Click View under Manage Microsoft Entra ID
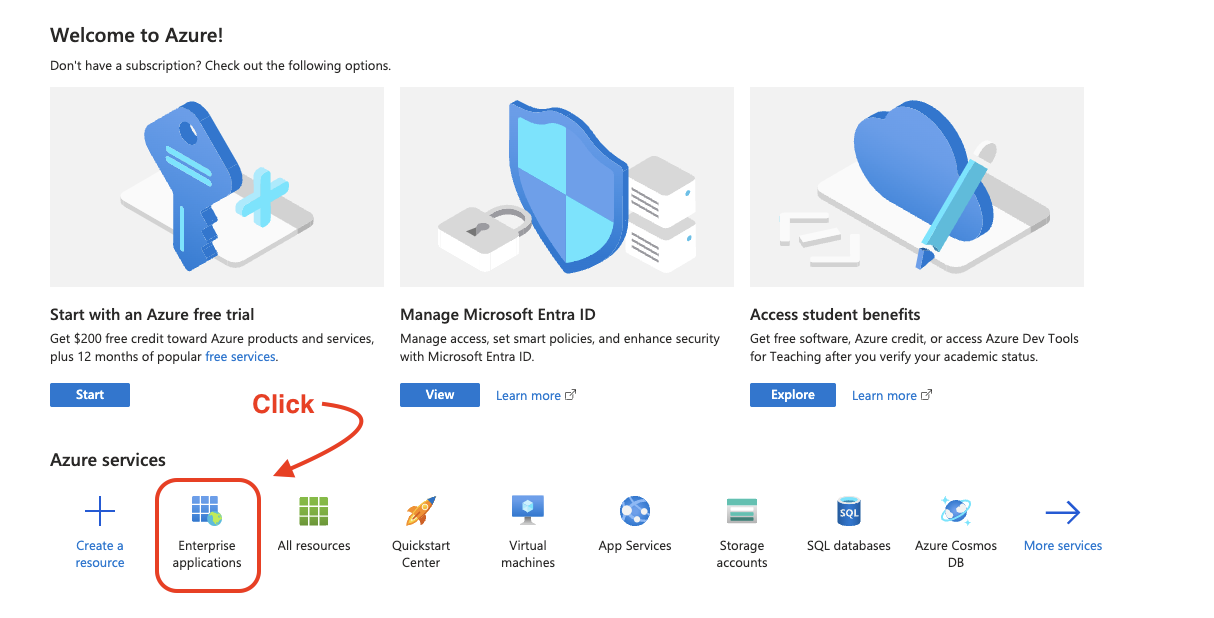Viewport: 1214px width, 618px height. 440,394
